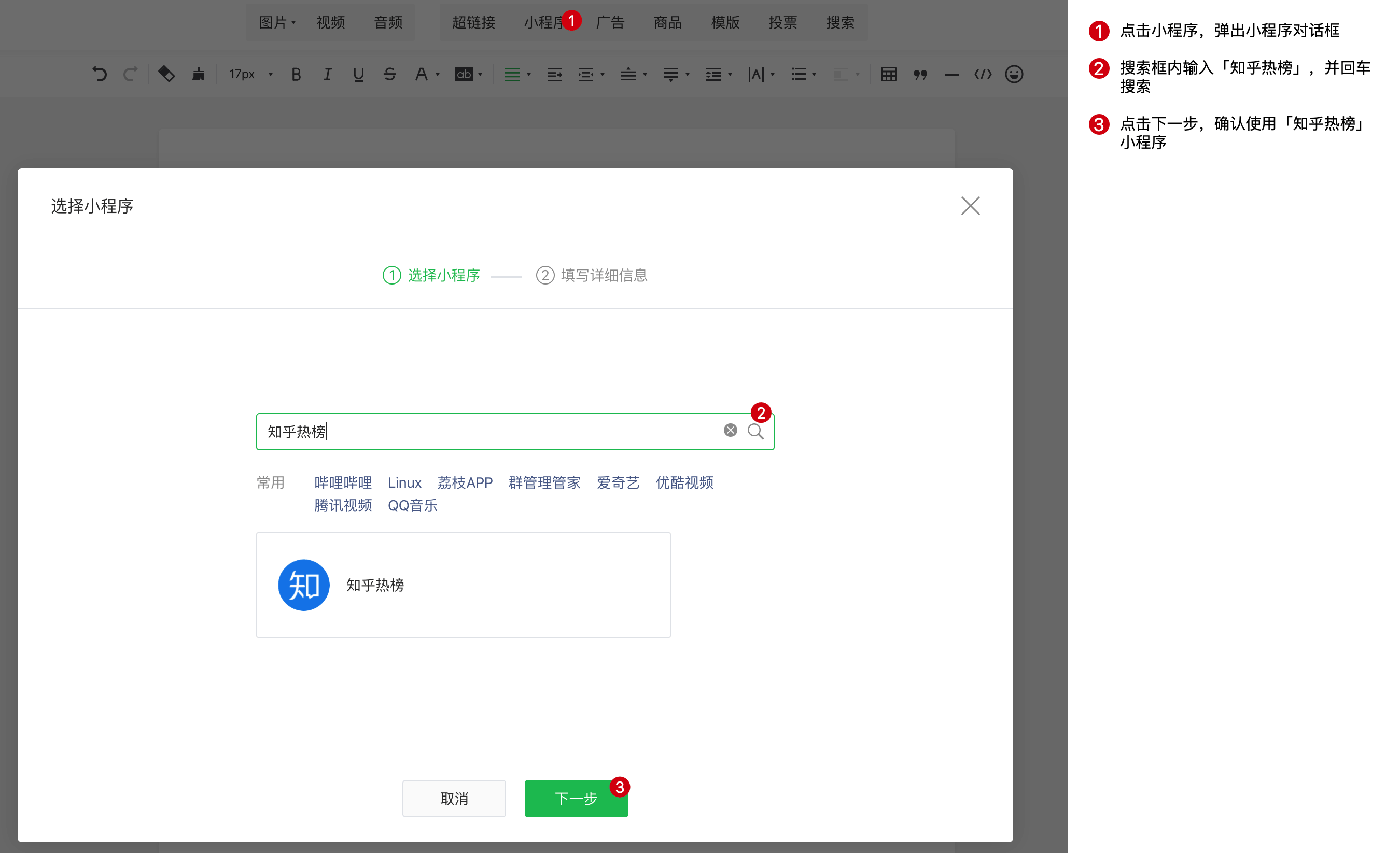Insert a table with table icon
This screenshot has height=853, width=1400.
pos(889,75)
